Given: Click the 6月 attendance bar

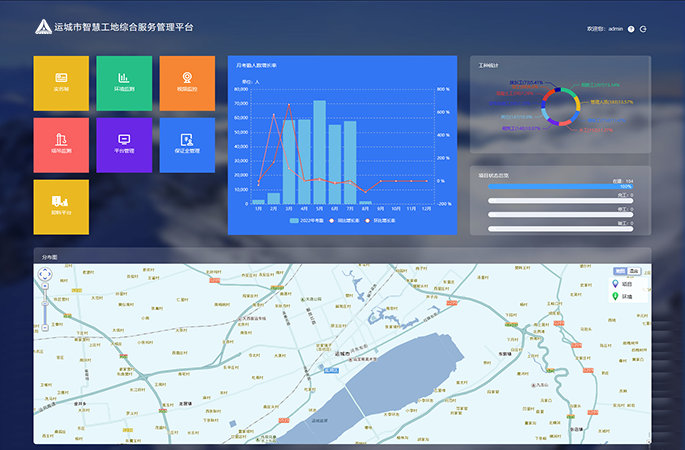Looking at the screenshot, I should pos(335,164).
